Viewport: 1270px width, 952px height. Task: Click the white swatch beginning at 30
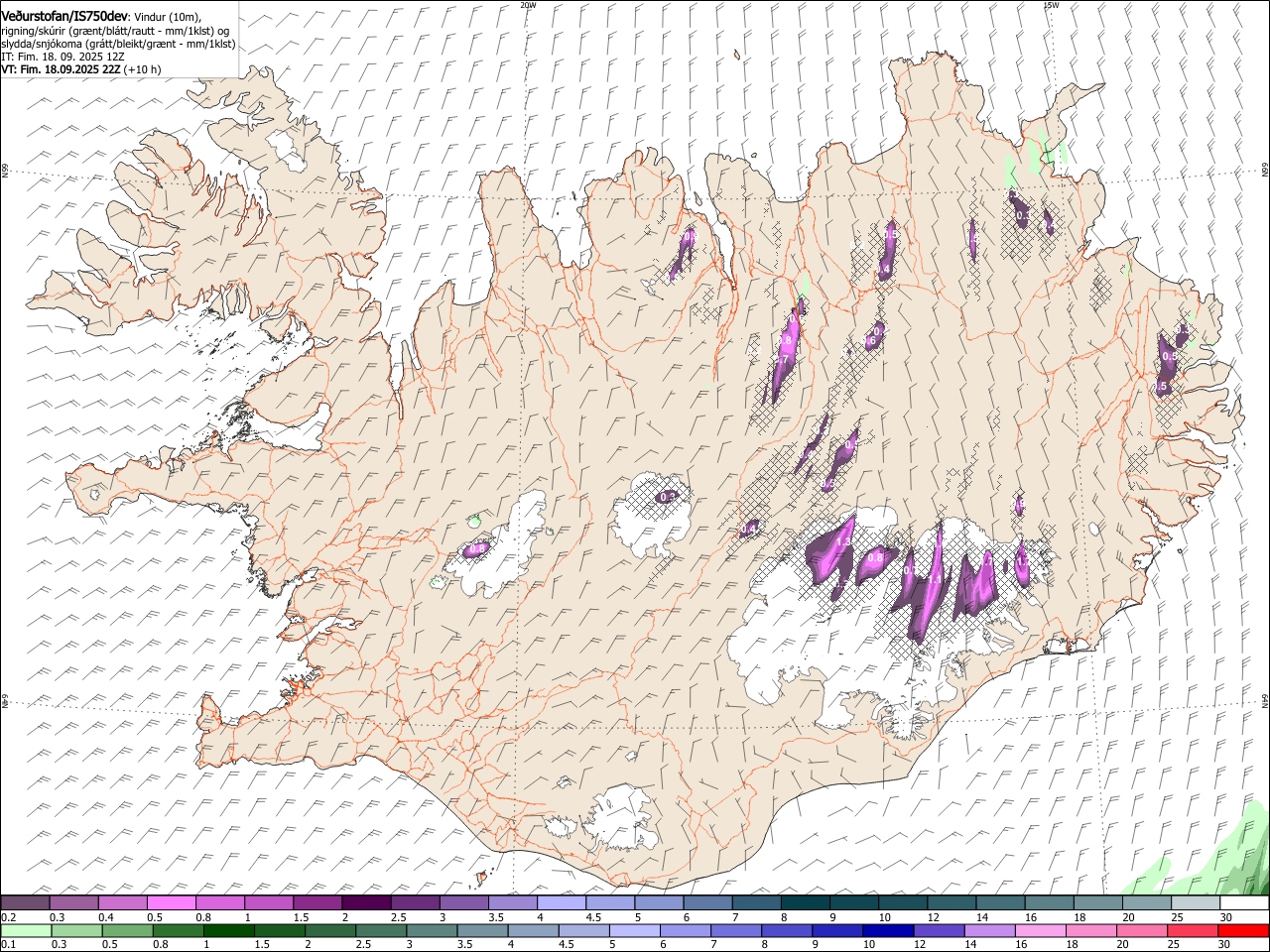pyautogui.click(x=1244, y=902)
